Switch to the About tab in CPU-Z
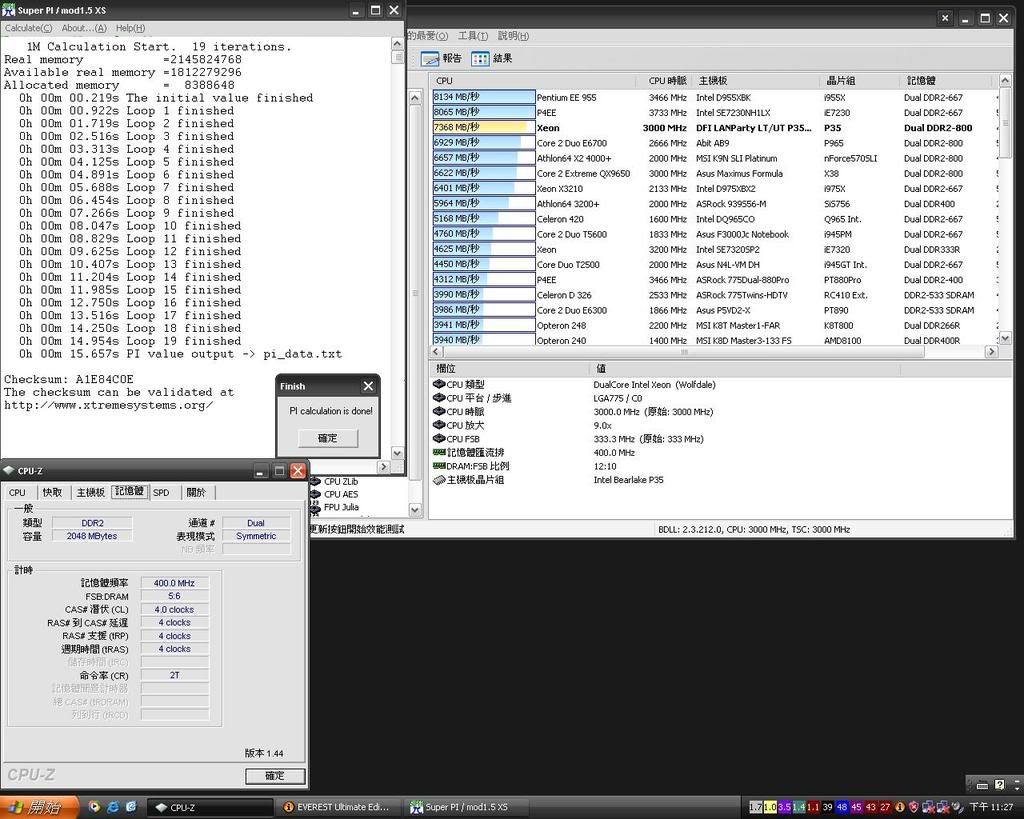This screenshot has width=1024, height=819. coord(196,492)
